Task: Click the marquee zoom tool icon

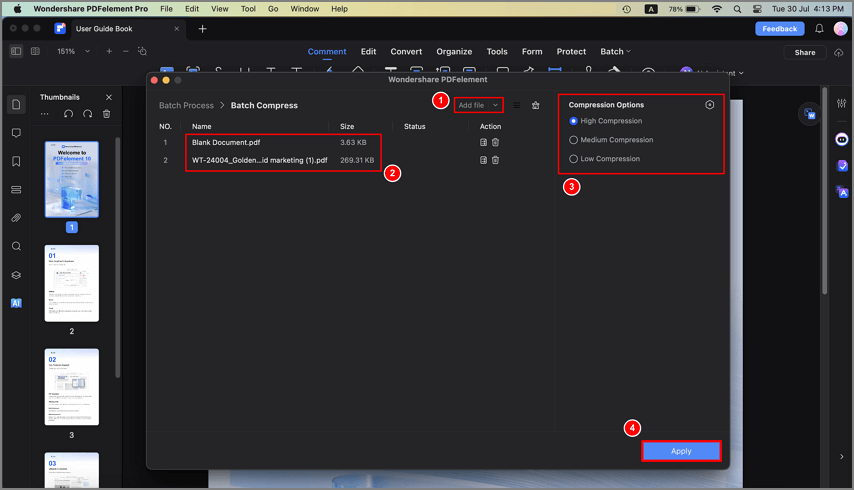Action: coord(142,51)
